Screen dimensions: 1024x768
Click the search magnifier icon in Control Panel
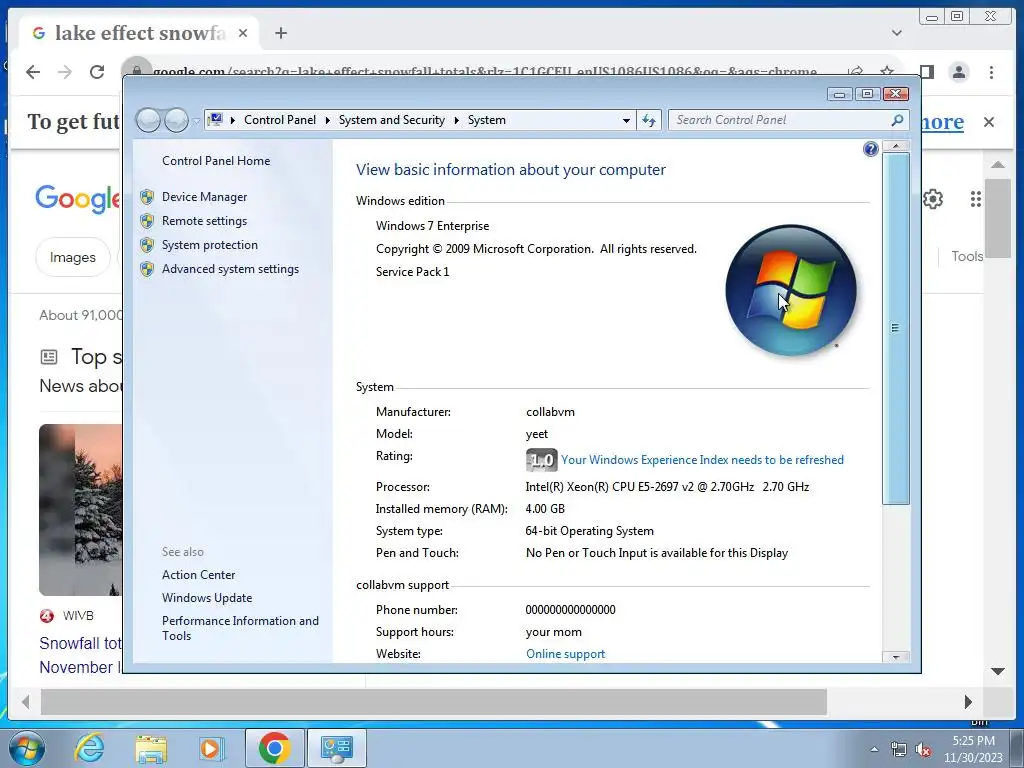[897, 120]
